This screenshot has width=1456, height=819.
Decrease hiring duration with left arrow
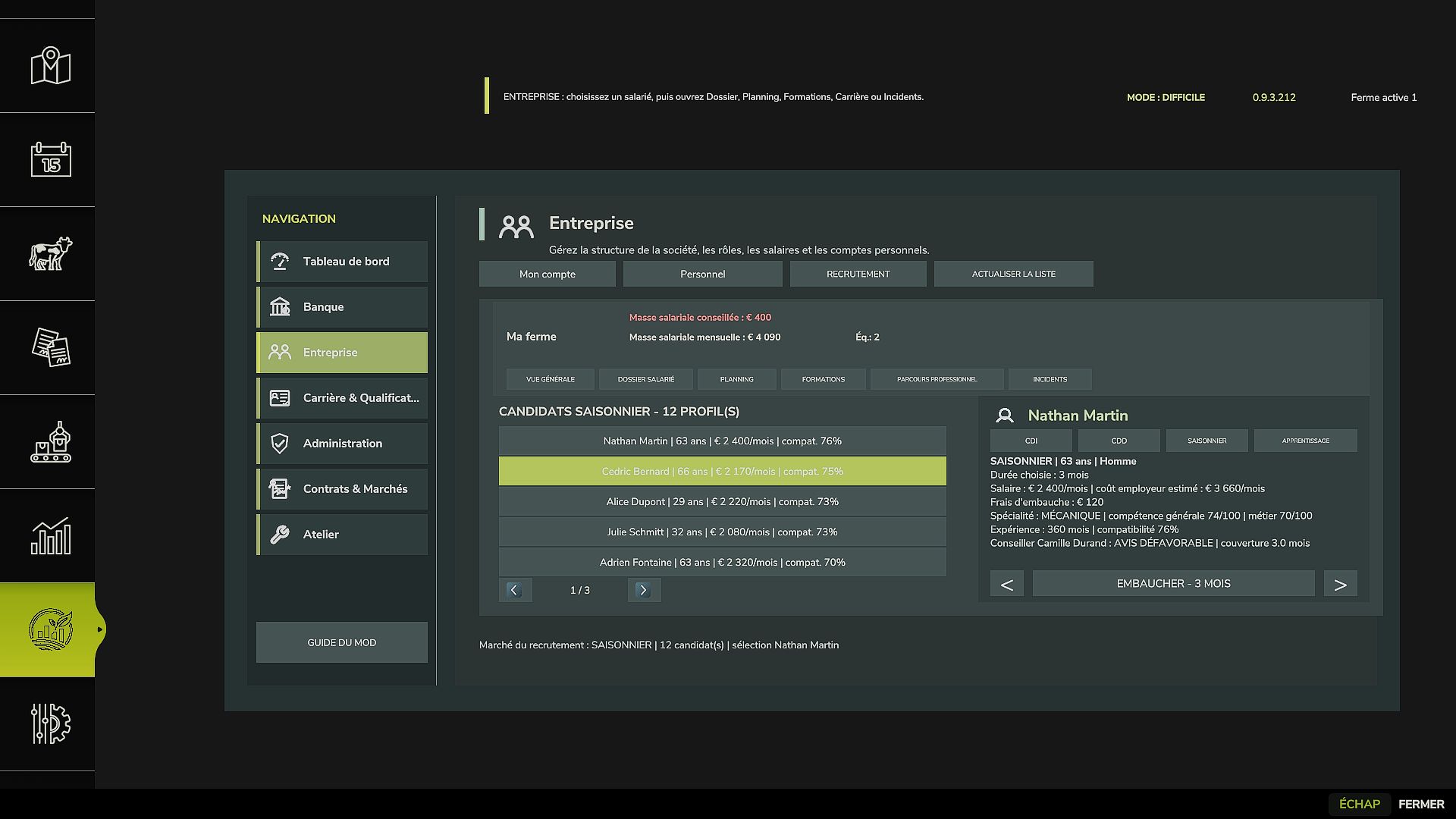point(1007,584)
